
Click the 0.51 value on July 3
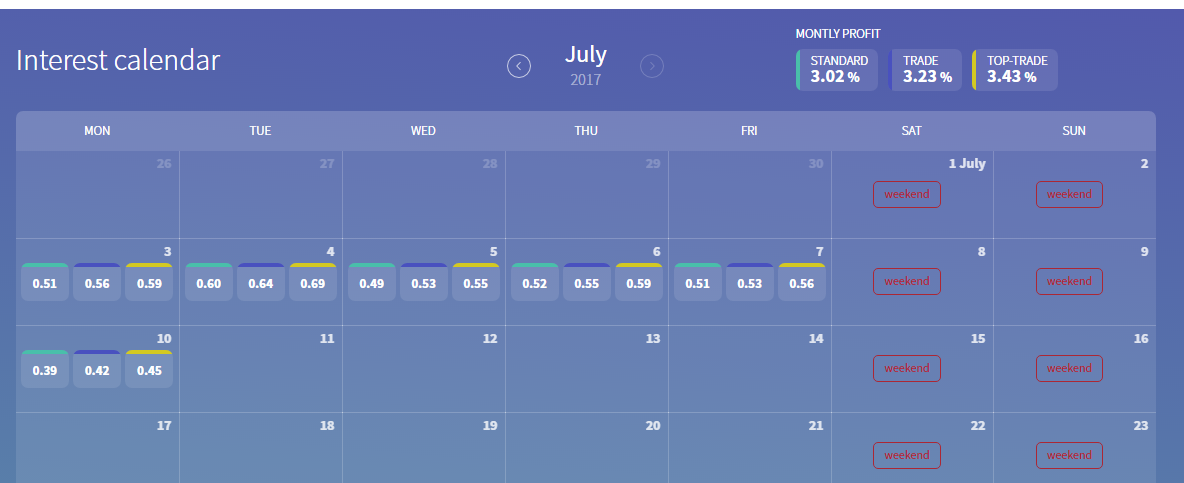coord(45,283)
